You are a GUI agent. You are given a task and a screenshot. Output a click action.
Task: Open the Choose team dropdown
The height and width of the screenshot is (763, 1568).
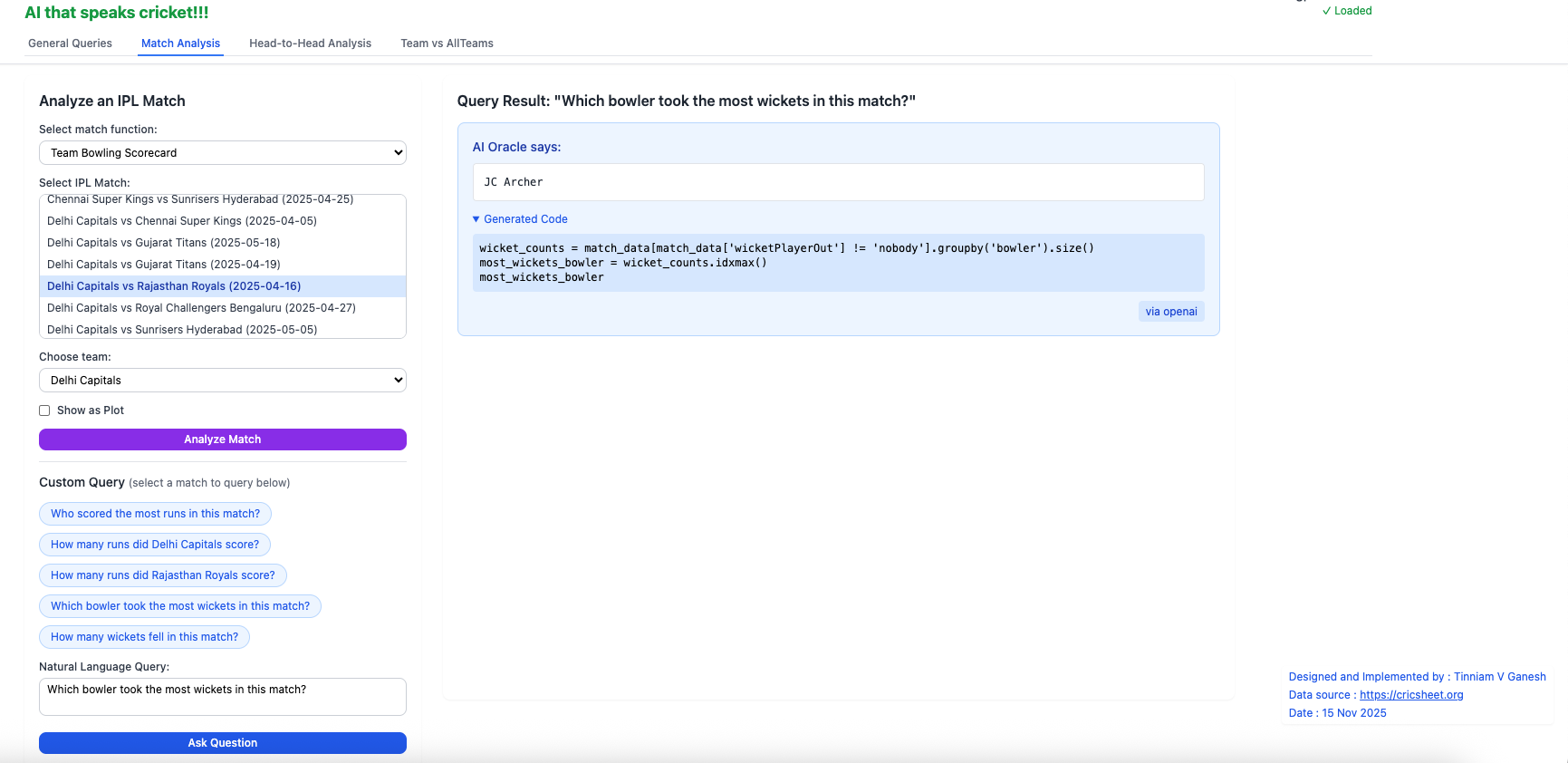click(x=222, y=381)
